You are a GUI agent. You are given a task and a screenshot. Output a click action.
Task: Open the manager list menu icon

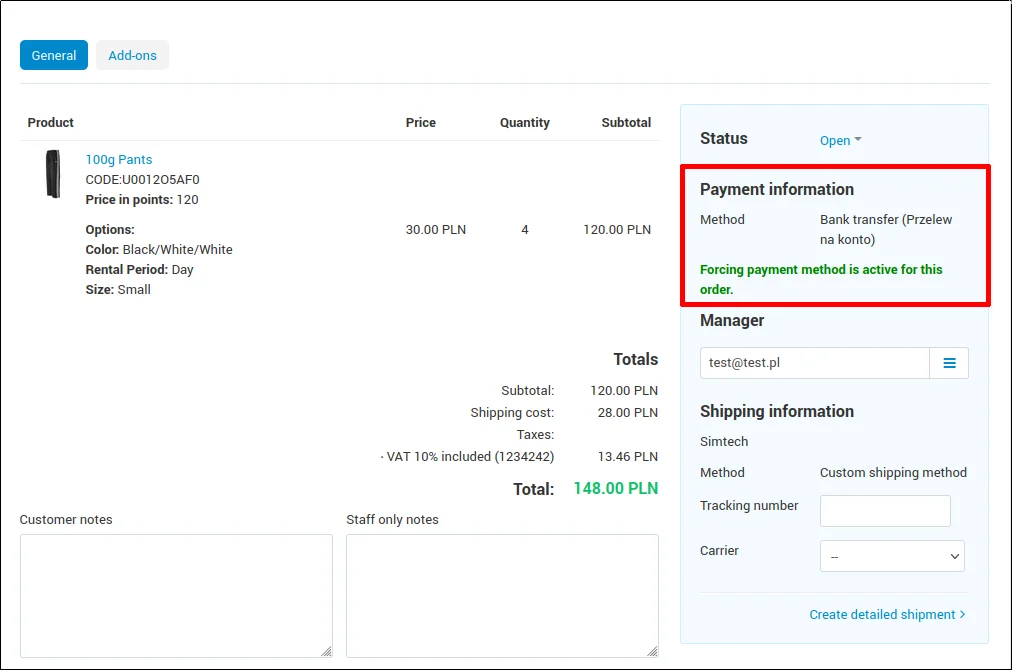[x=949, y=363]
